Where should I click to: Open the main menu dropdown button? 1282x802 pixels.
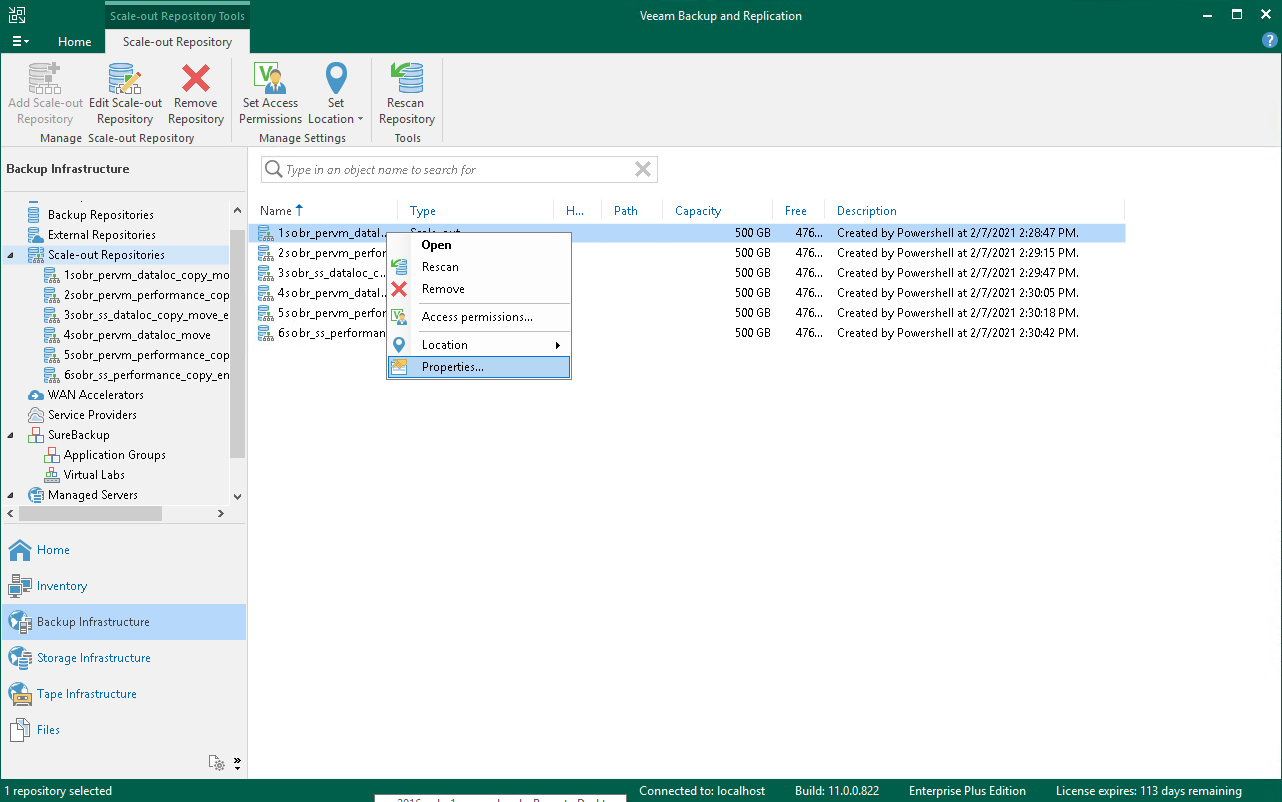(x=20, y=41)
